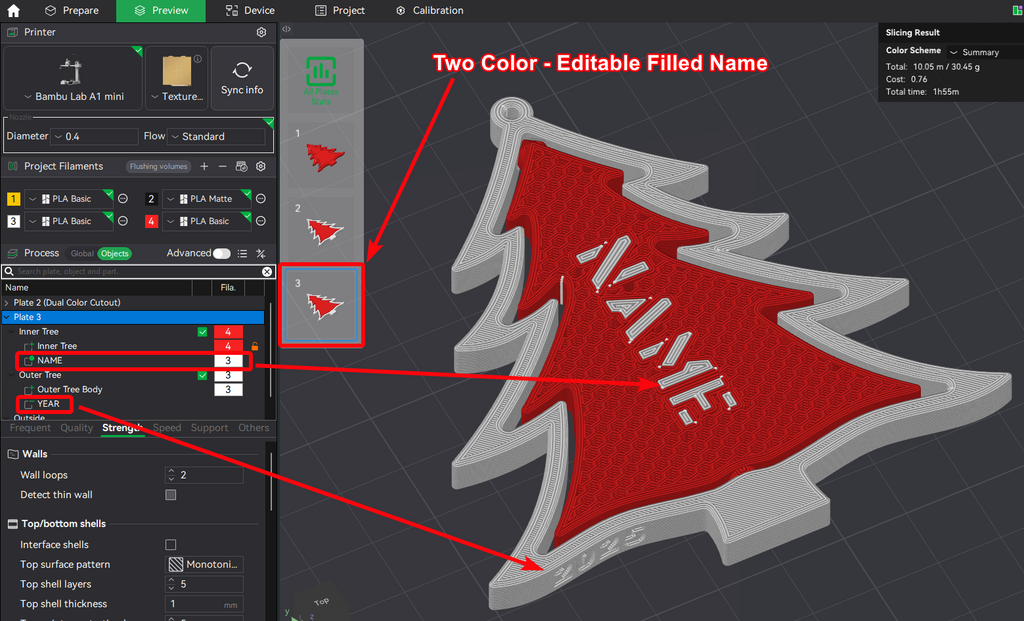Add a filament with plus icon
This screenshot has height=621, width=1024.
[x=204, y=167]
